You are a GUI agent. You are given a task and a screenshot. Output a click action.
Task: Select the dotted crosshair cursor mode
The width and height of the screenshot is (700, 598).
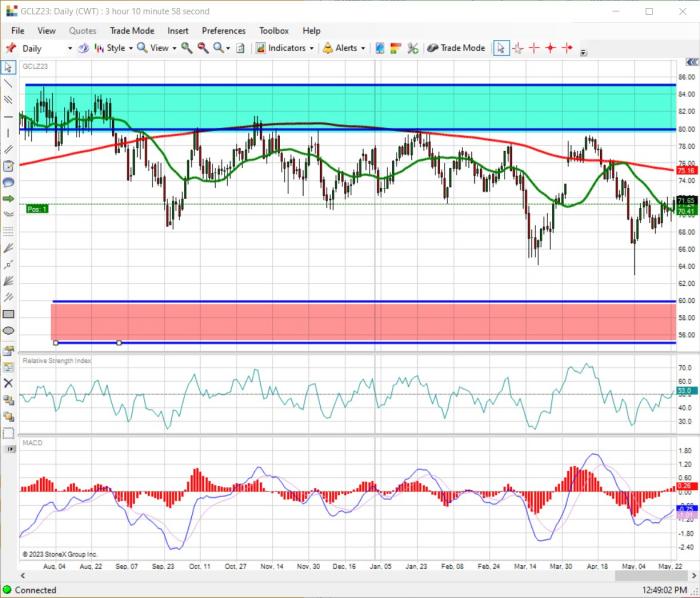[518, 48]
